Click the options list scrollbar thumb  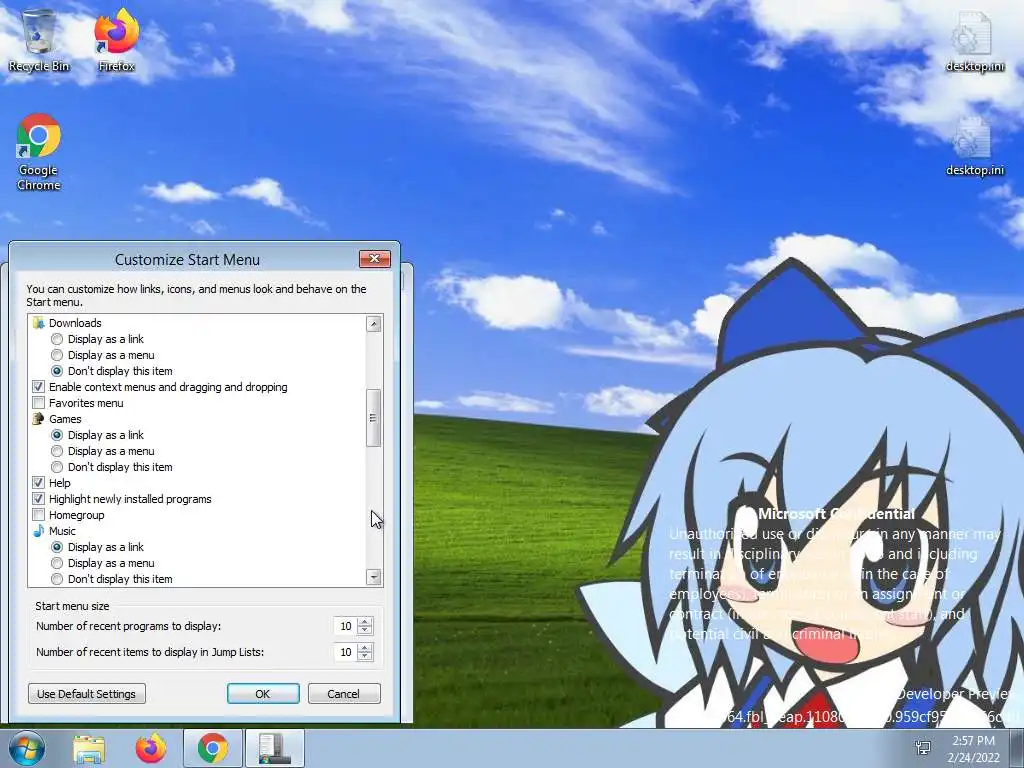pyautogui.click(x=374, y=418)
